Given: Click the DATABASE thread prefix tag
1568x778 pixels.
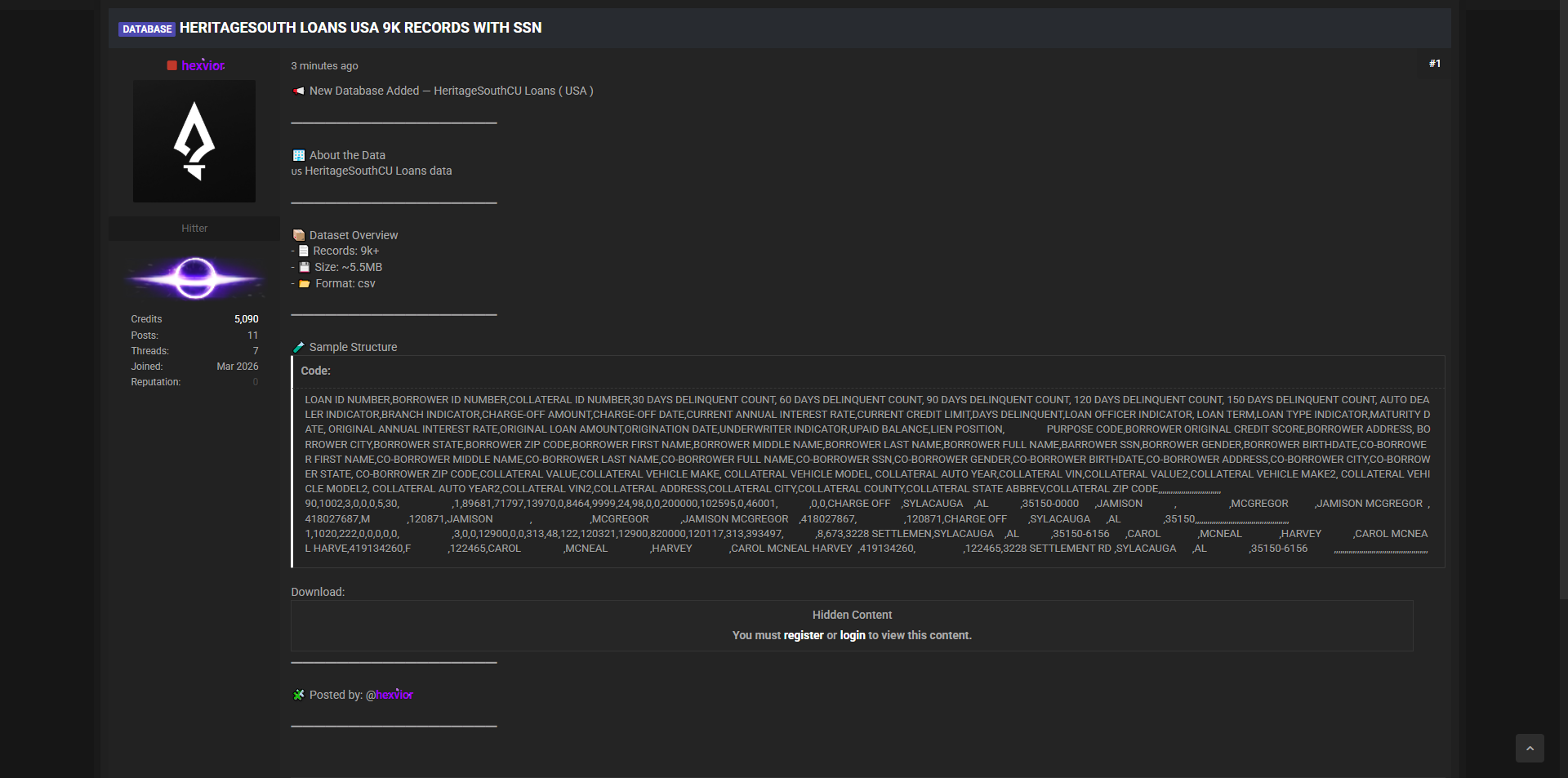Looking at the screenshot, I should (x=147, y=29).
